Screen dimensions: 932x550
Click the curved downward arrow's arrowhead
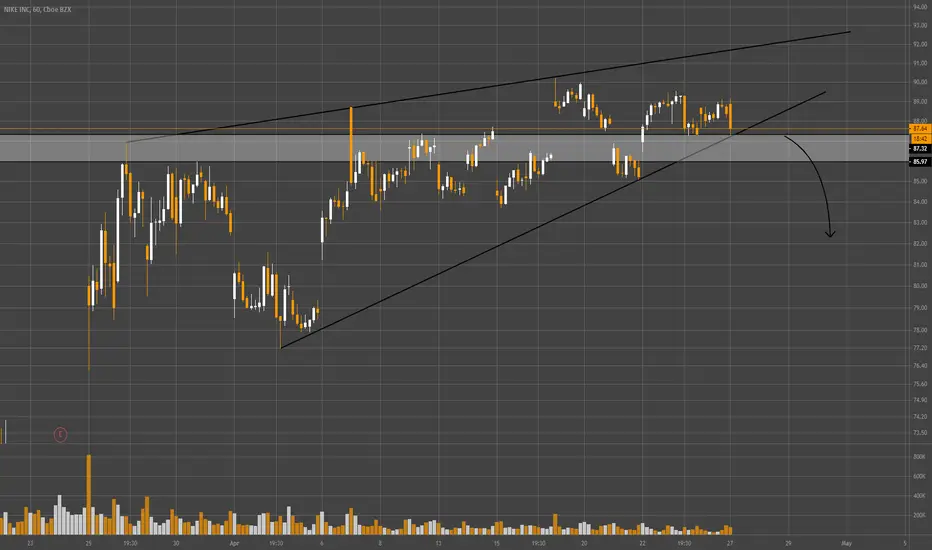pyautogui.click(x=830, y=234)
